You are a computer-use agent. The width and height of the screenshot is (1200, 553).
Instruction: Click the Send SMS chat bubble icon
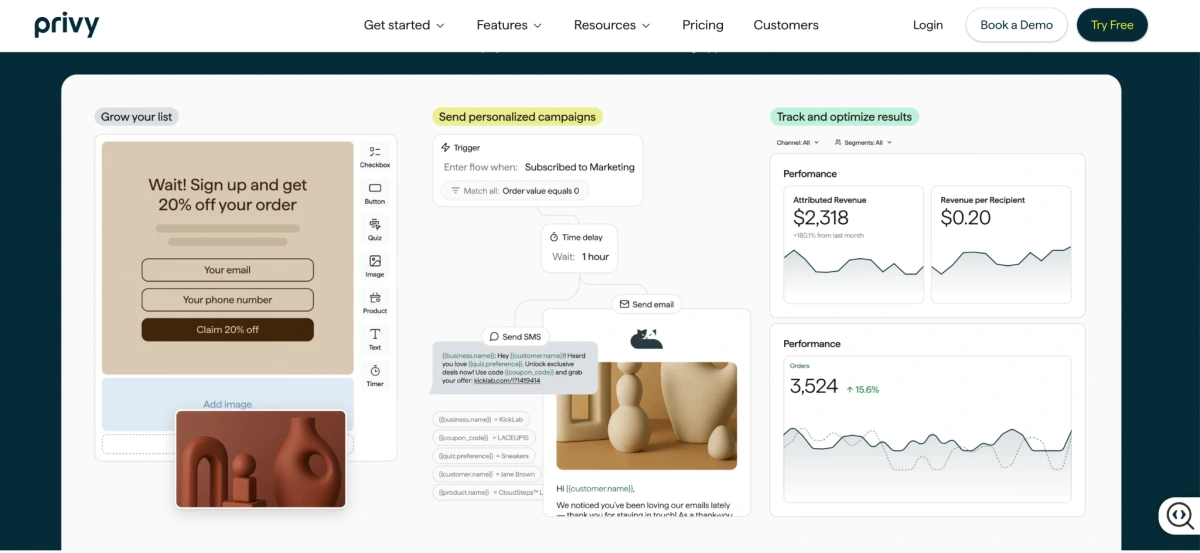click(x=494, y=337)
